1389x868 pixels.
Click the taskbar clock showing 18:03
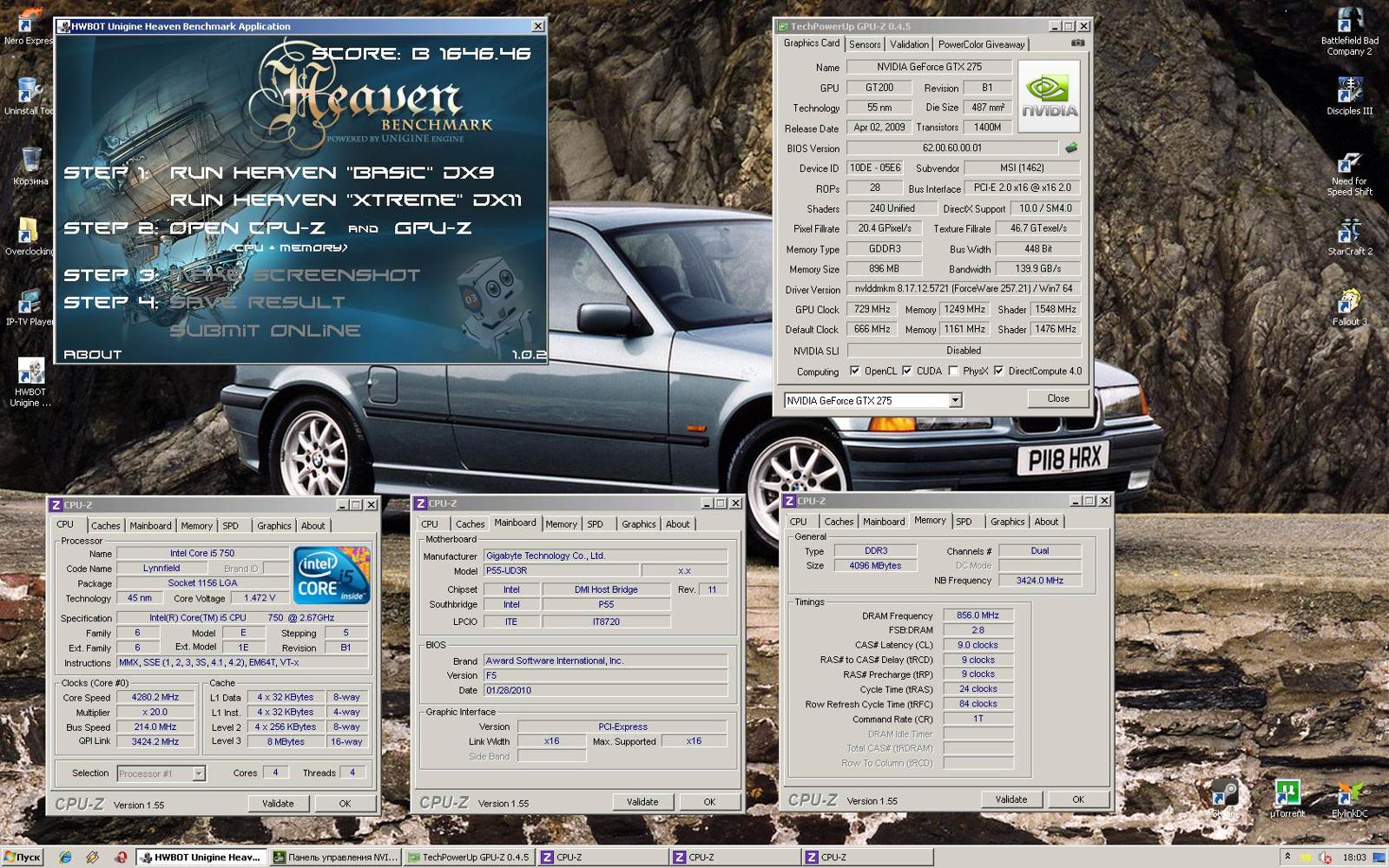[x=1354, y=857]
